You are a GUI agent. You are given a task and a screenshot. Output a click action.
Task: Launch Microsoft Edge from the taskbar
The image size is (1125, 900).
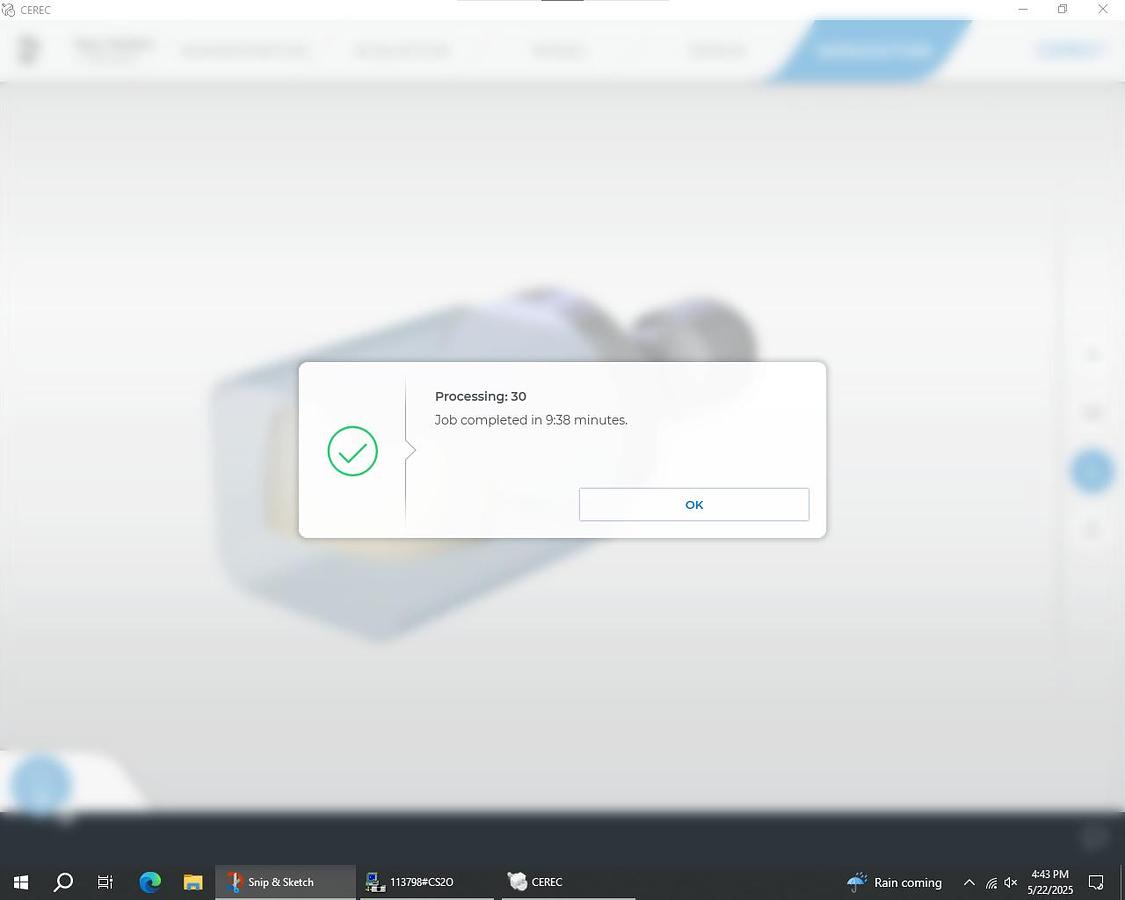pyautogui.click(x=150, y=882)
